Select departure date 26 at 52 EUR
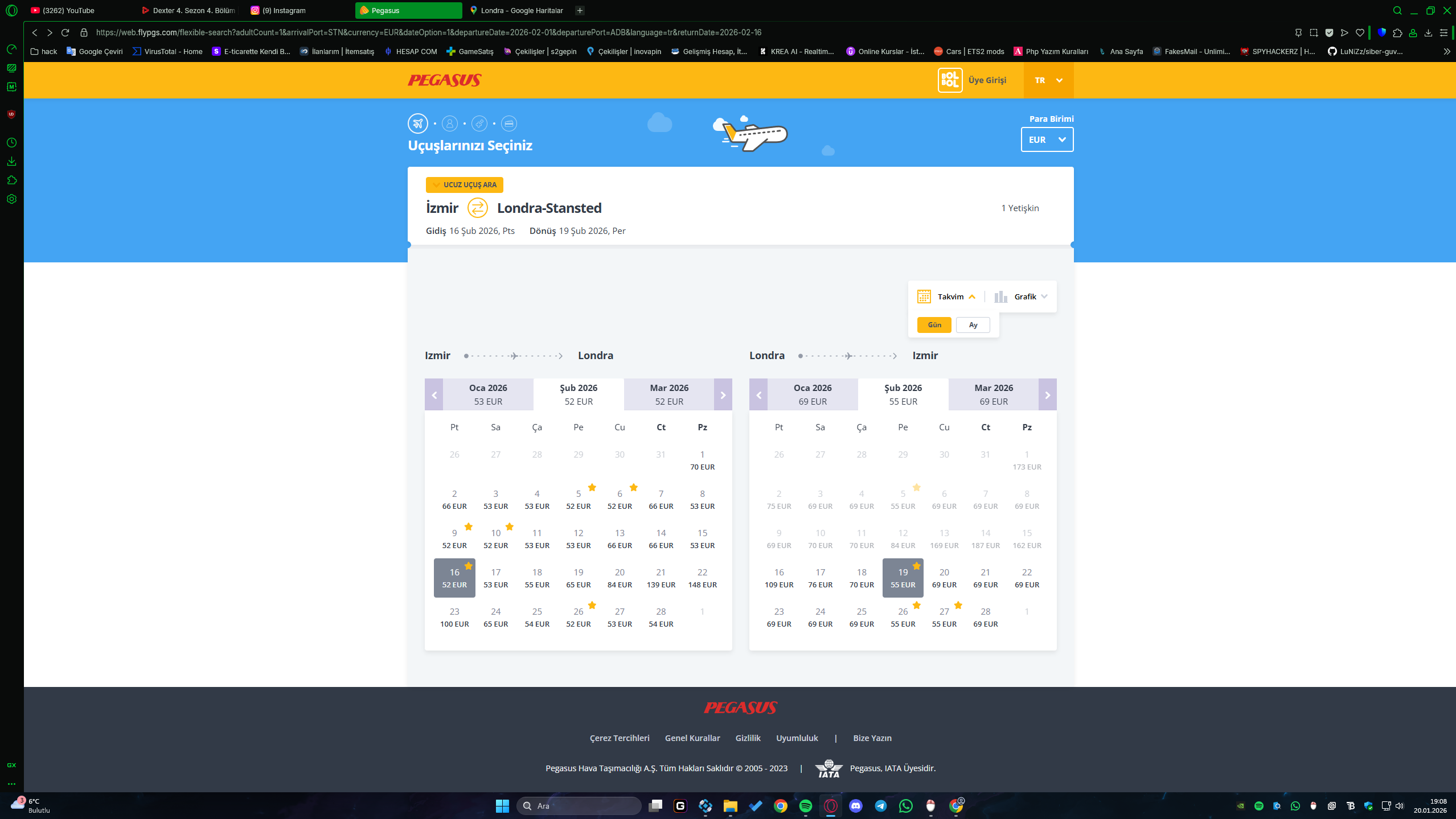Image resolution: width=1456 pixels, height=819 pixels. [579, 617]
